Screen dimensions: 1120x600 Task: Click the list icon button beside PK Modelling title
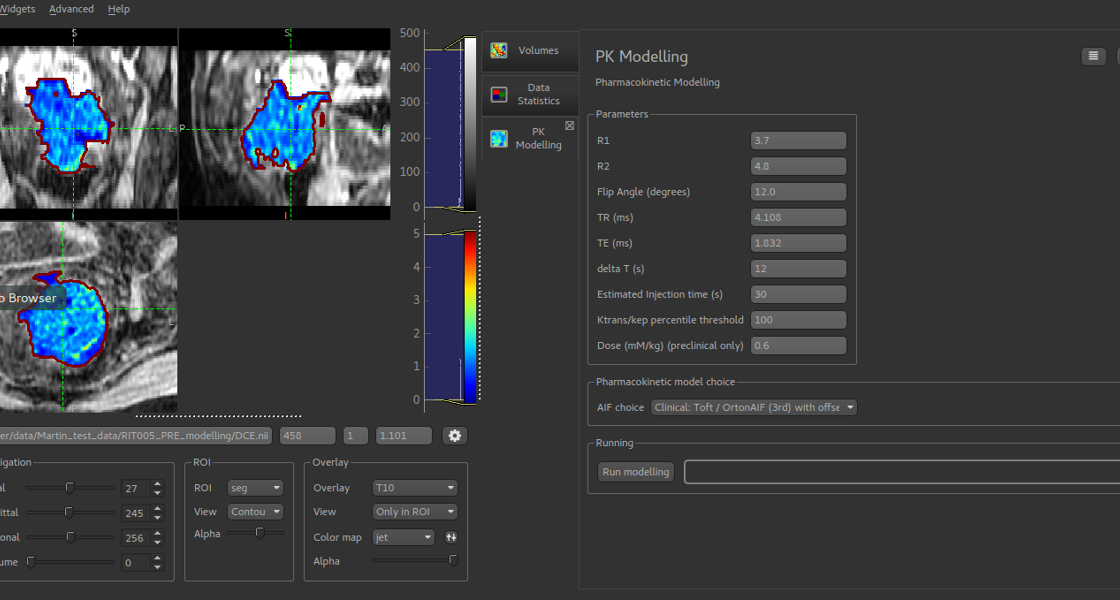coord(1093,56)
